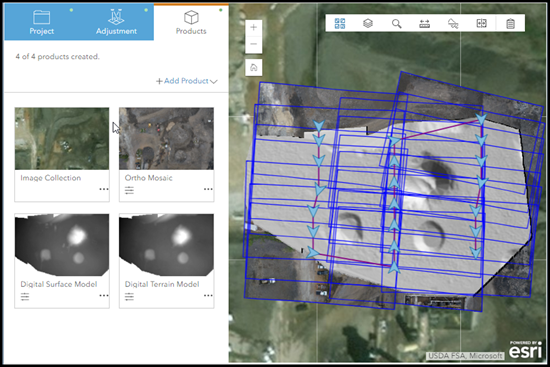Screen dimensions: 550x367
Task: Open Image Collection more options menu
Action: pyautogui.click(x=103, y=189)
